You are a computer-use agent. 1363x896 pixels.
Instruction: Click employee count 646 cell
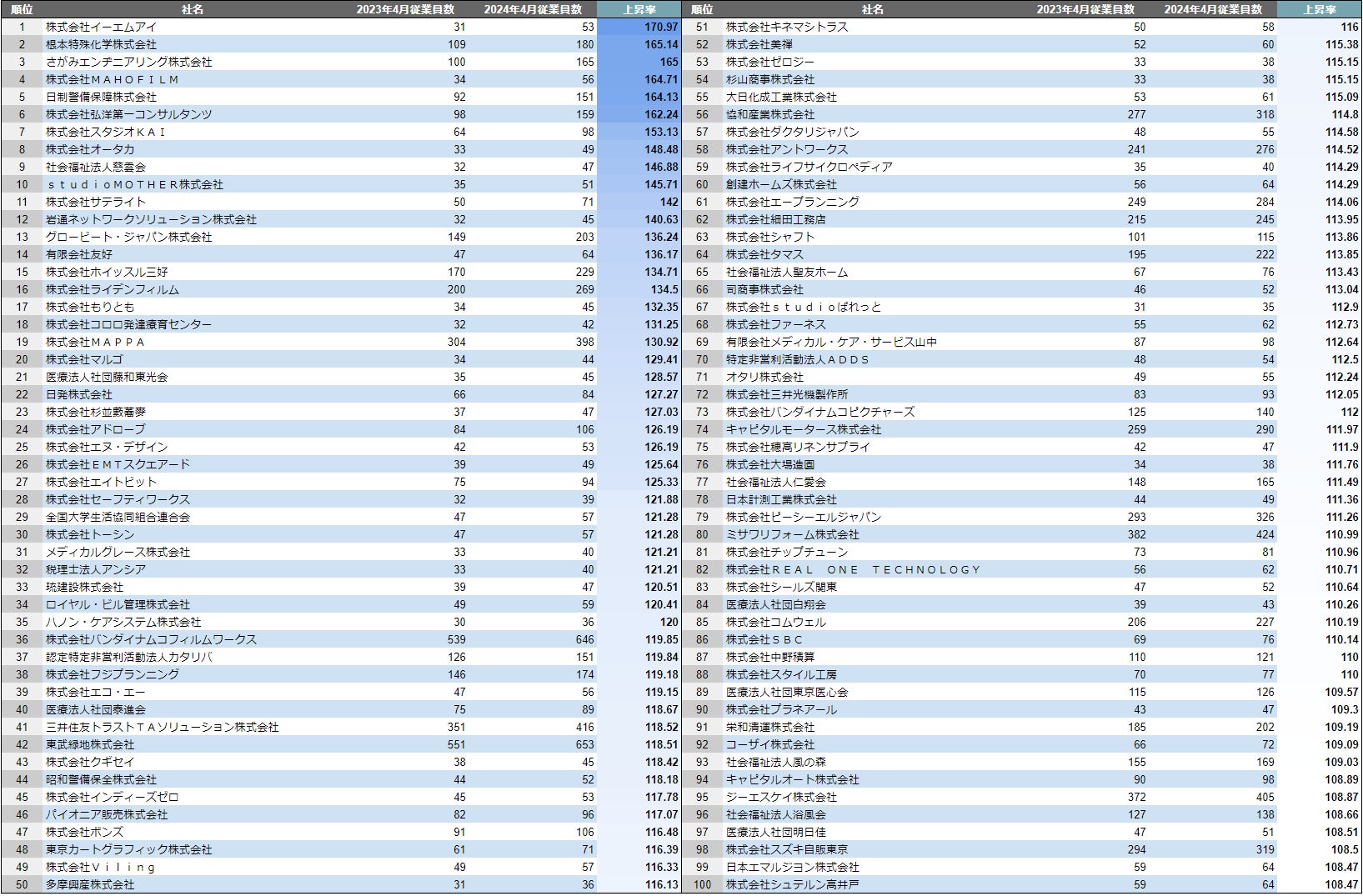[x=584, y=639]
